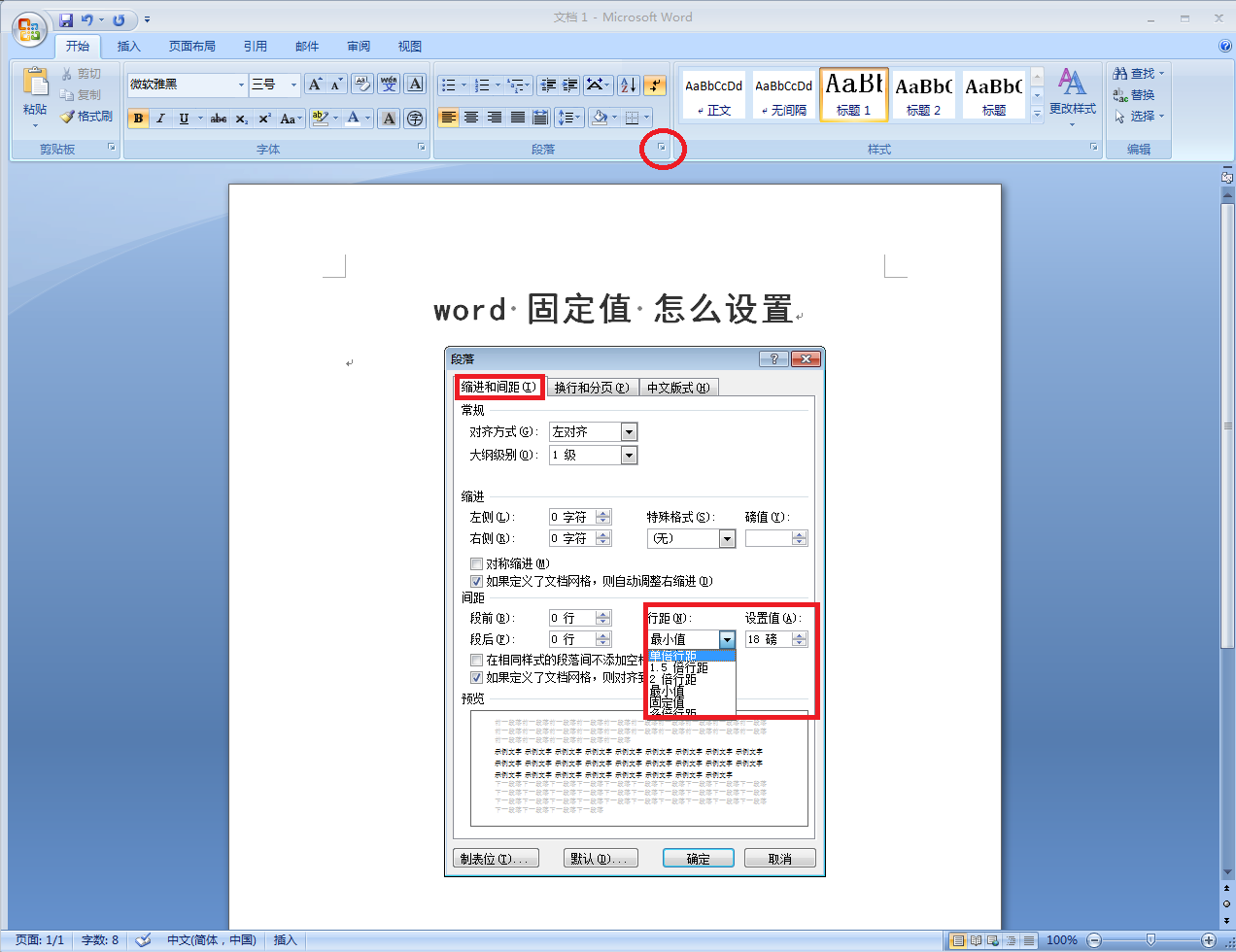The image size is (1236, 952).
Task: Toggle no-spacing-between-same-style paragraphs checkbox
Action: [x=476, y=660]
